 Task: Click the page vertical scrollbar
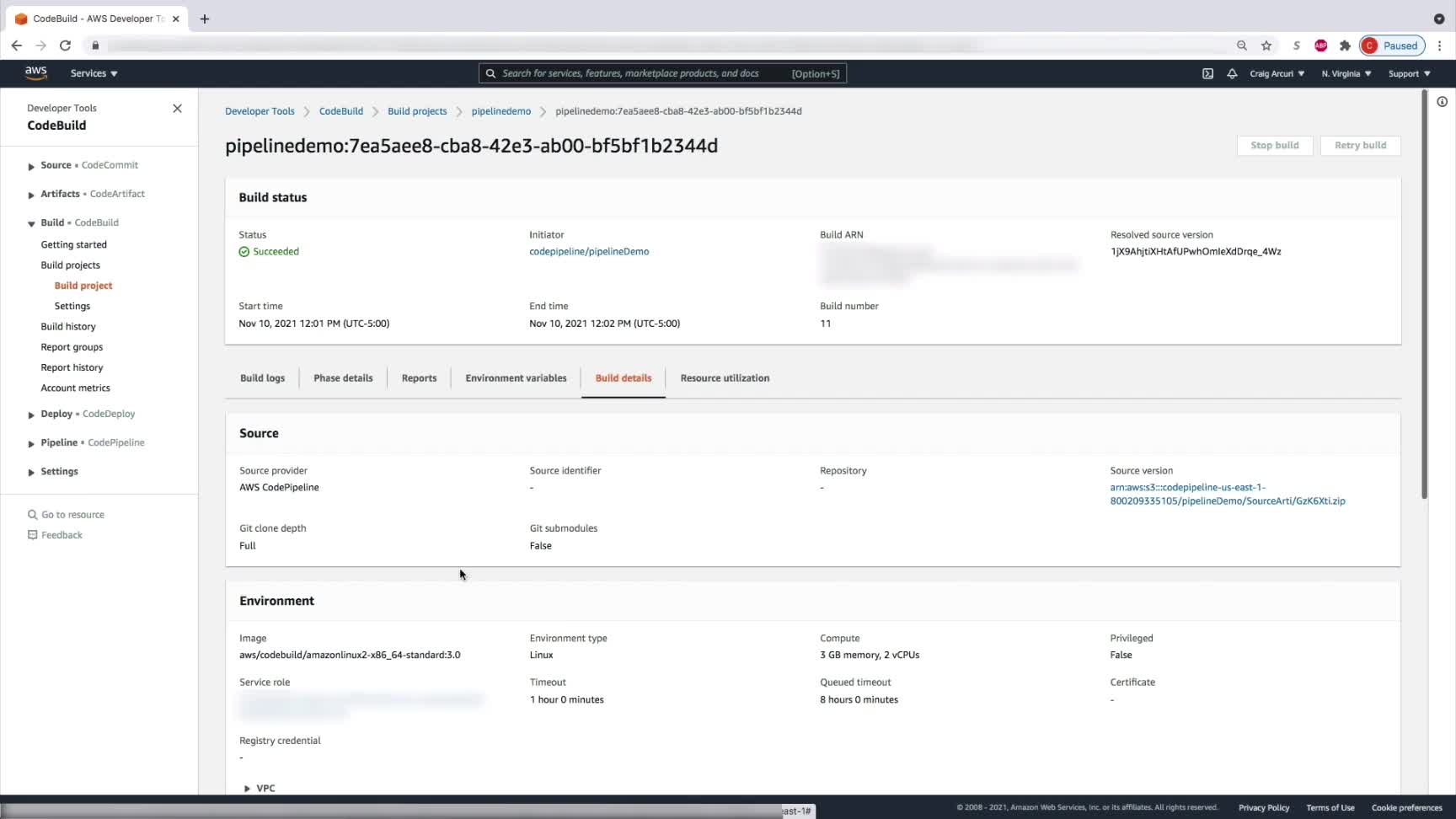(x=1424, y=295)
